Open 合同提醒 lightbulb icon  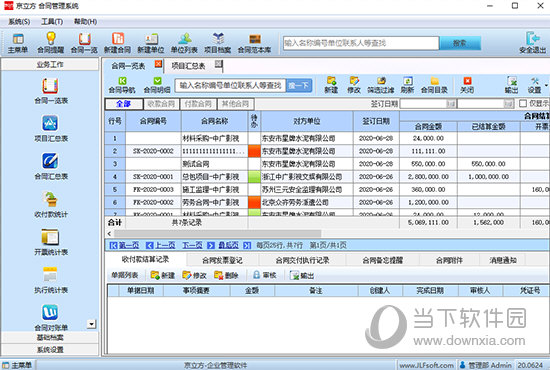[51, 43]
